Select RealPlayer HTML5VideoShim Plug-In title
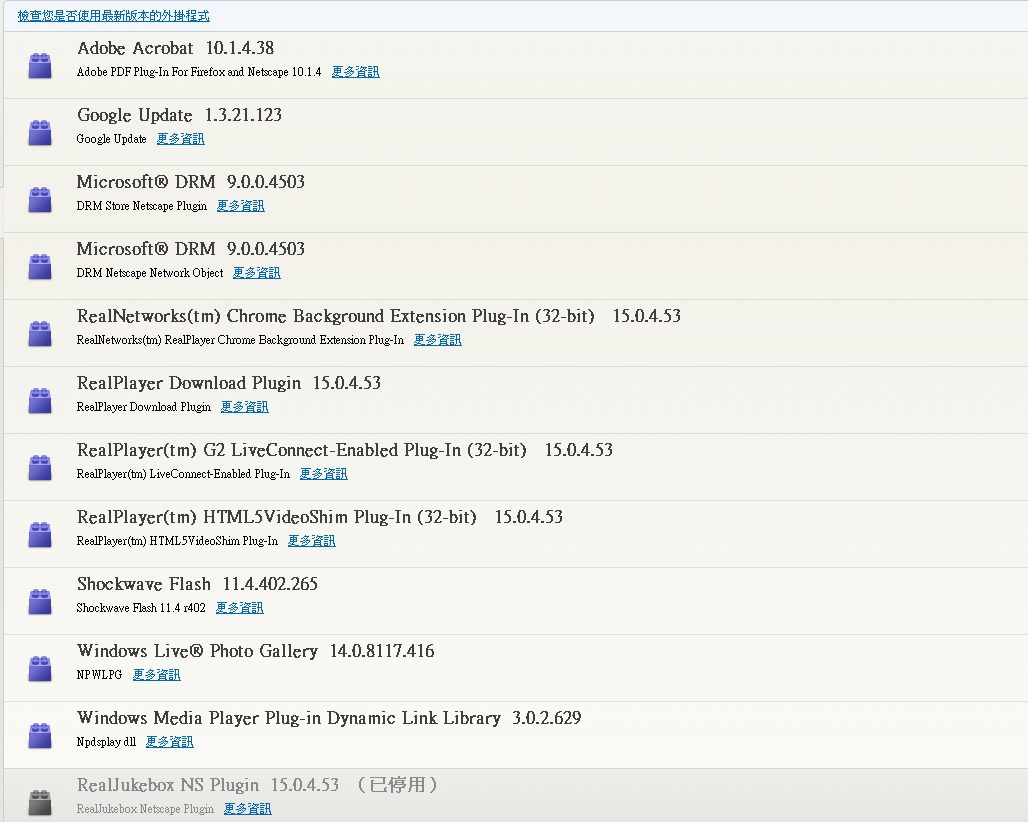 [320, 517]
